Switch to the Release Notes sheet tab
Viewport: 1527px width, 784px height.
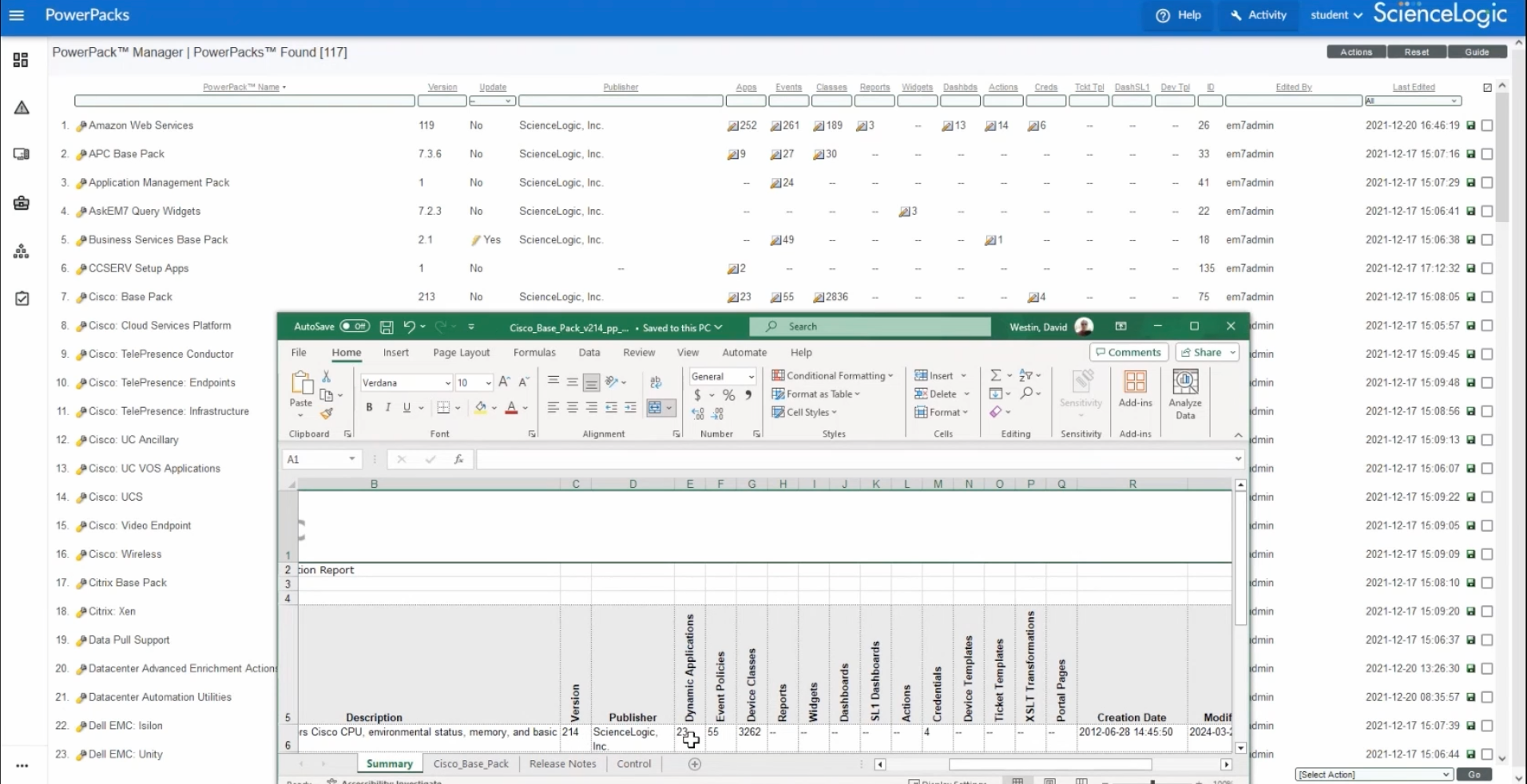coord(561,763)
